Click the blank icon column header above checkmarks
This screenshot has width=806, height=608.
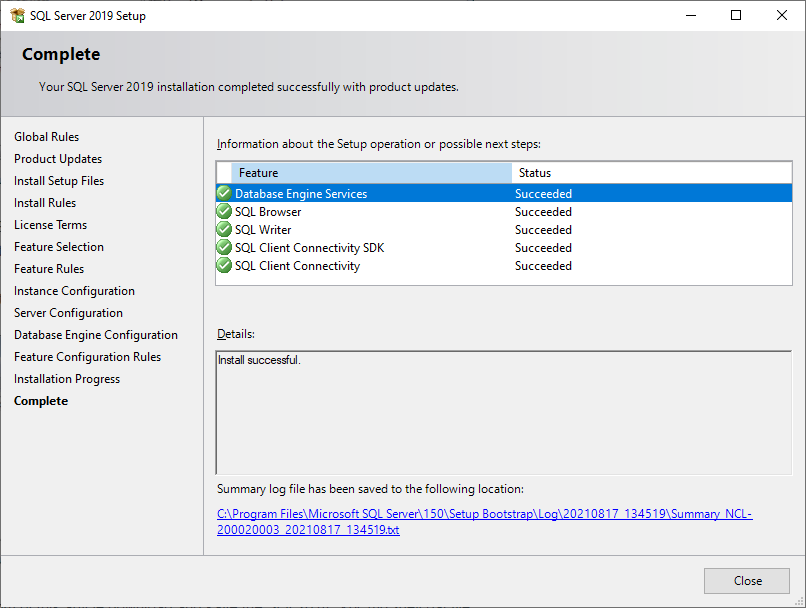224,172
